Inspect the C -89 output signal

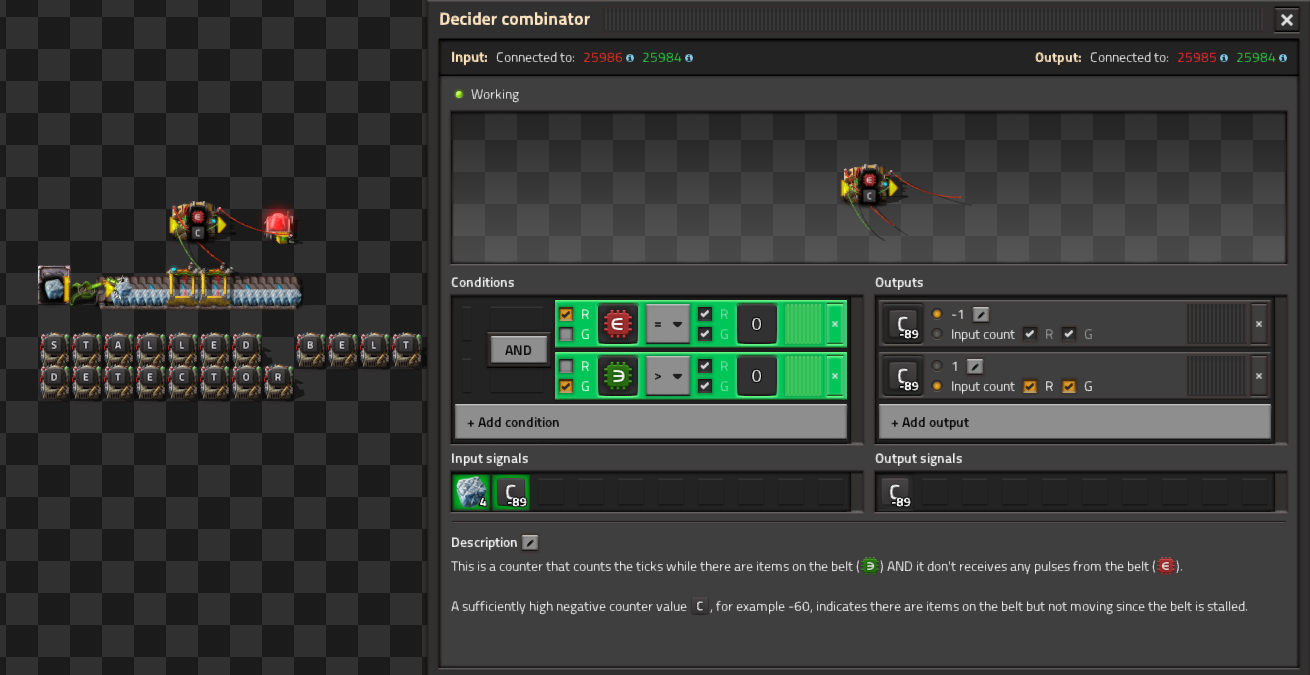[x=895, y=492]
